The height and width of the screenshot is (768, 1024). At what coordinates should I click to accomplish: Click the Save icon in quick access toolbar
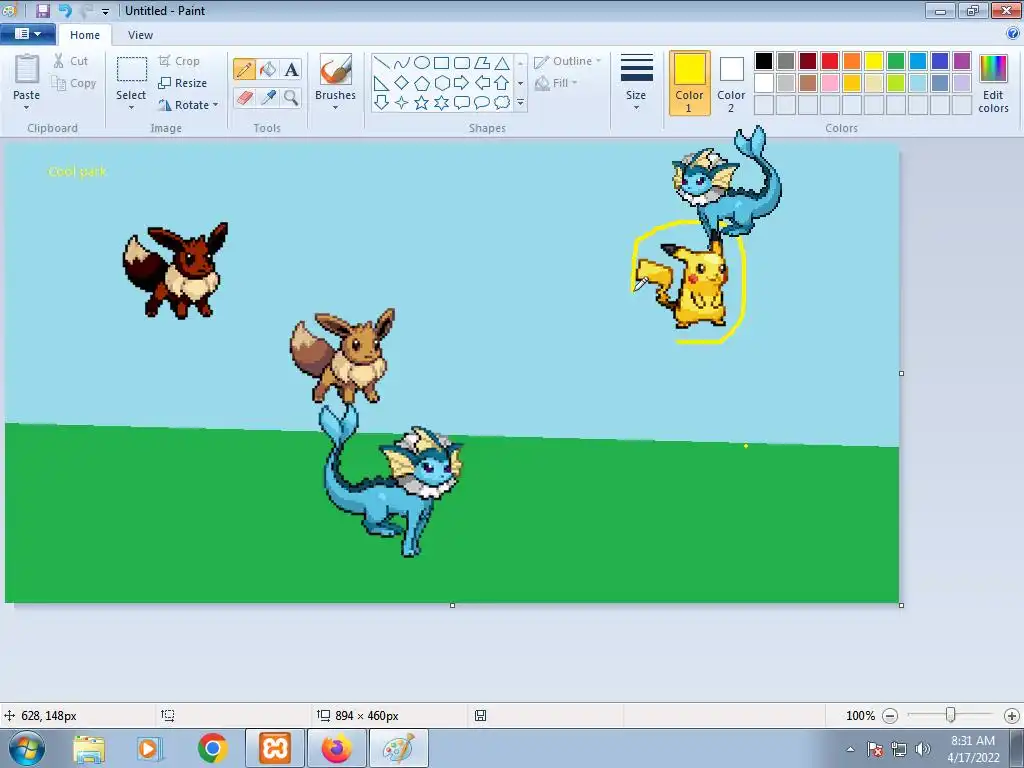42,10
